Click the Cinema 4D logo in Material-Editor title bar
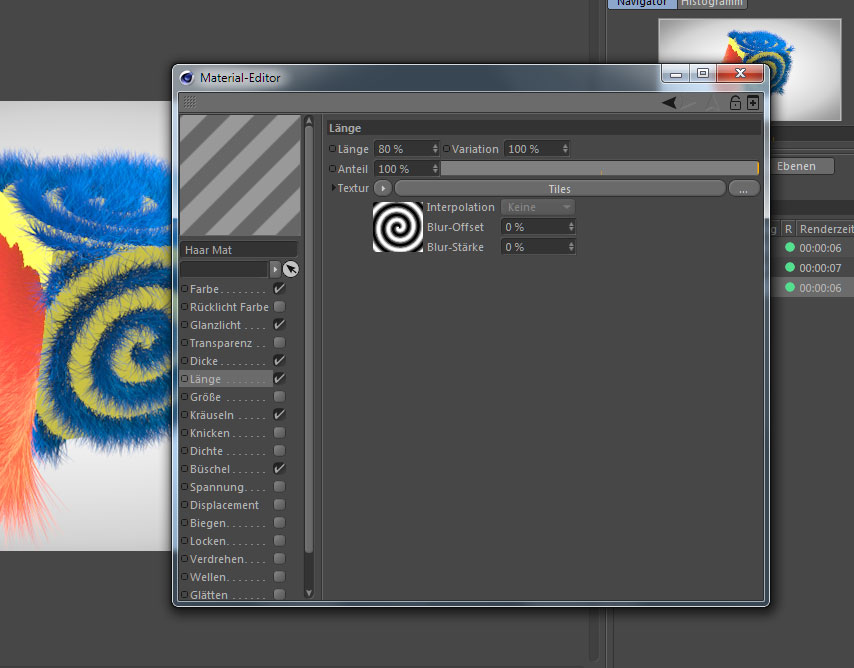The image size is (854, 668). [x=187, y=78]
